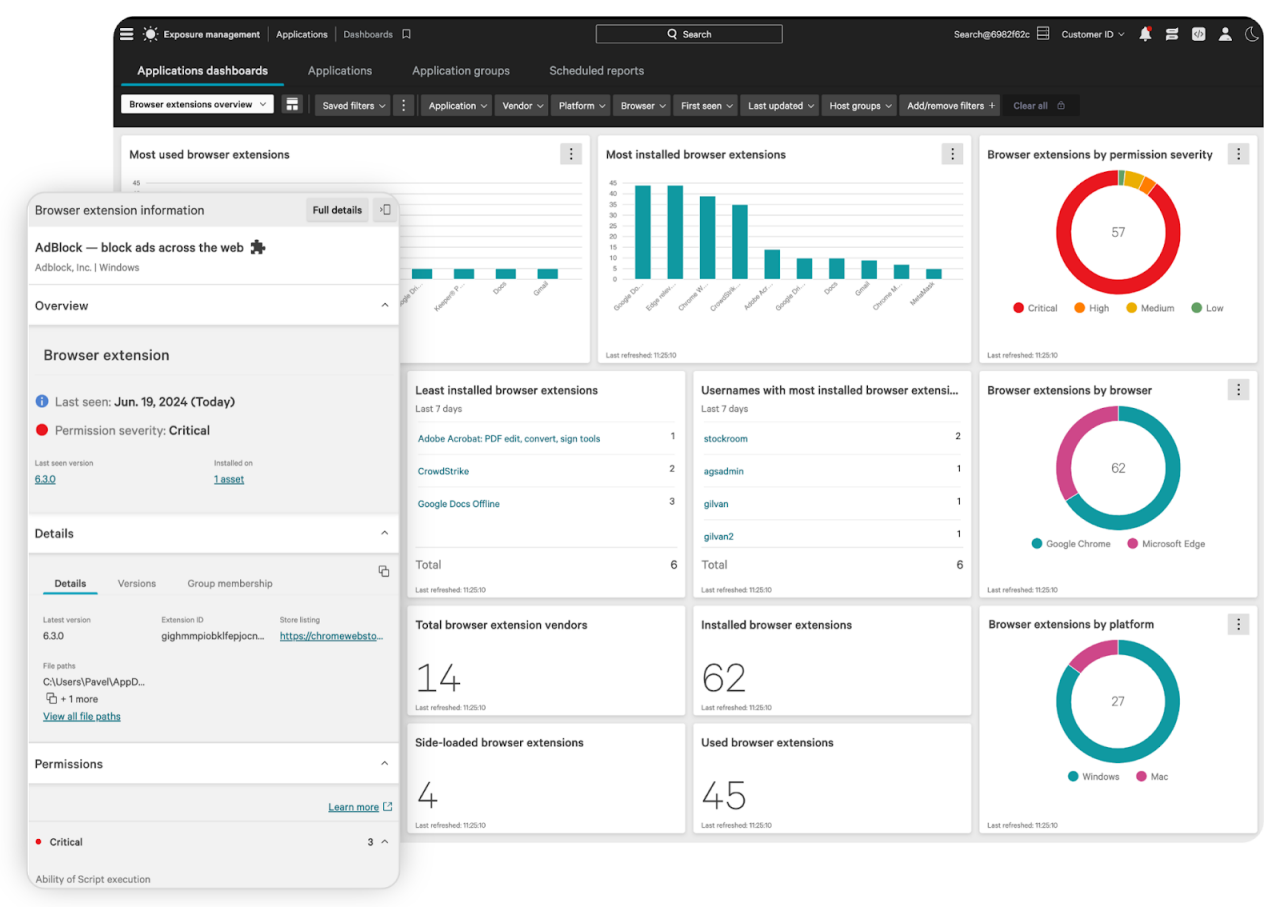This screenshot has width=1280, height=907.
Task: Toggle dark mode moon icon
Action: tap(1251, 34)
